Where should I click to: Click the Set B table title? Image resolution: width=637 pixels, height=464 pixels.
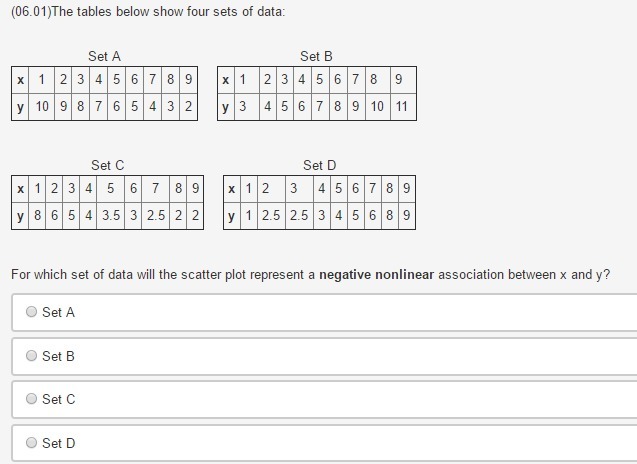[x=316, y=56]
